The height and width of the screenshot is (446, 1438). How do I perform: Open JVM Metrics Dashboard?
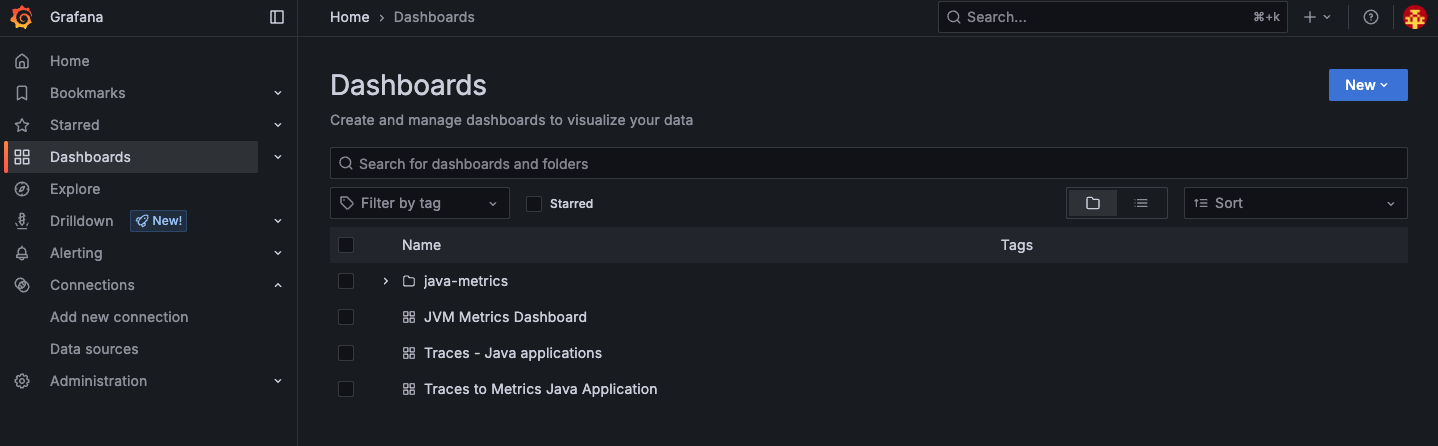click(505, 317)
